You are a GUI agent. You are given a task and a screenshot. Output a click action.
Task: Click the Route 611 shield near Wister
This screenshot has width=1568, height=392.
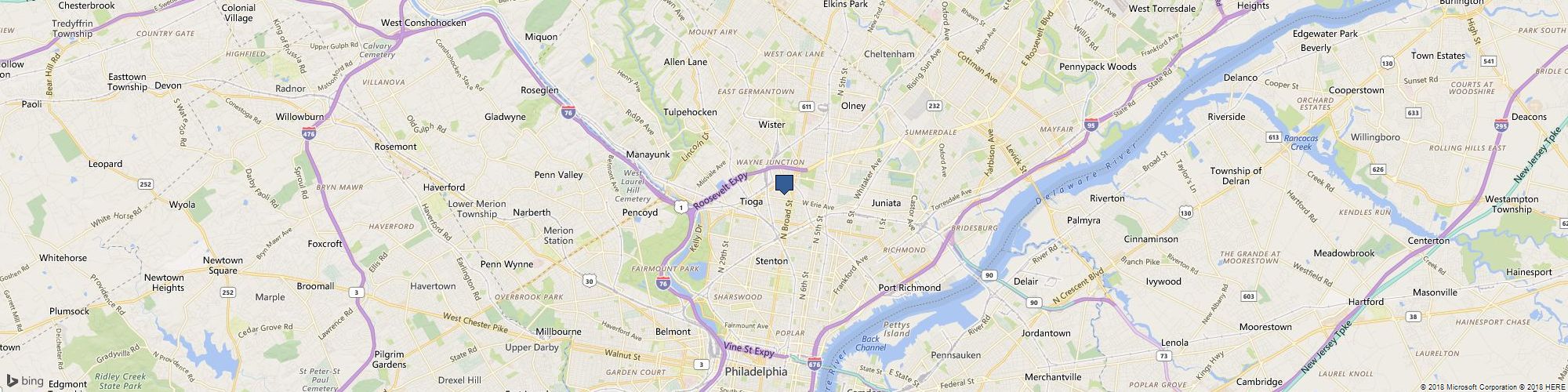click(805, 106)
